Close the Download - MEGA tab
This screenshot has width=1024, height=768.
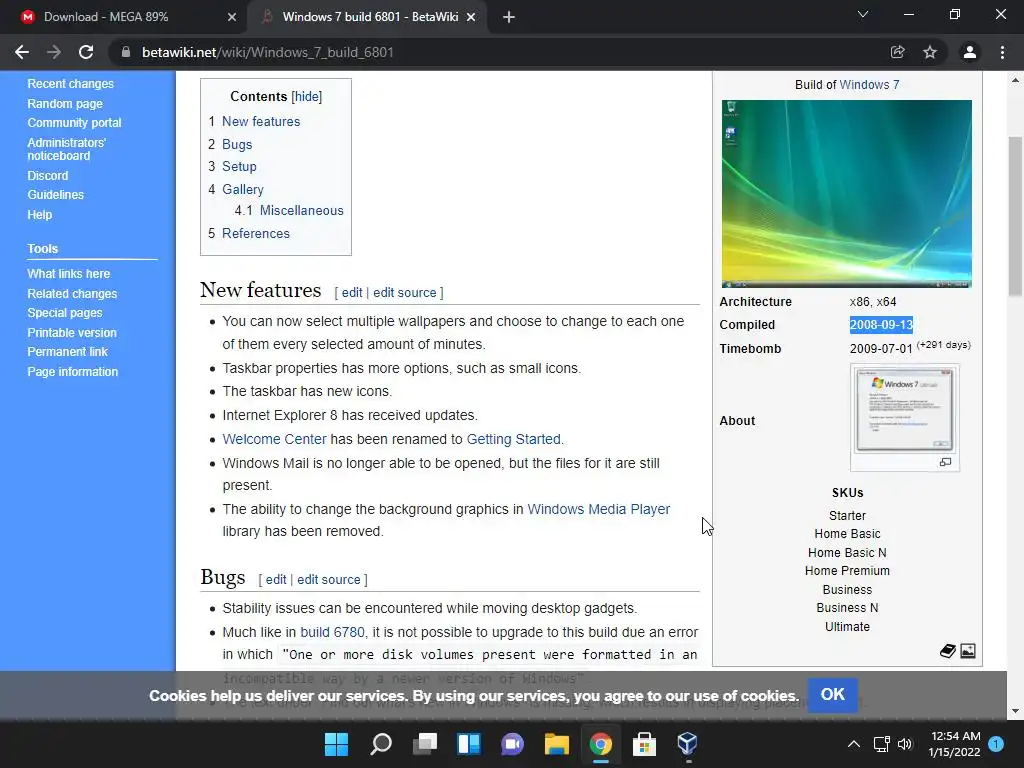pos(232,17)
